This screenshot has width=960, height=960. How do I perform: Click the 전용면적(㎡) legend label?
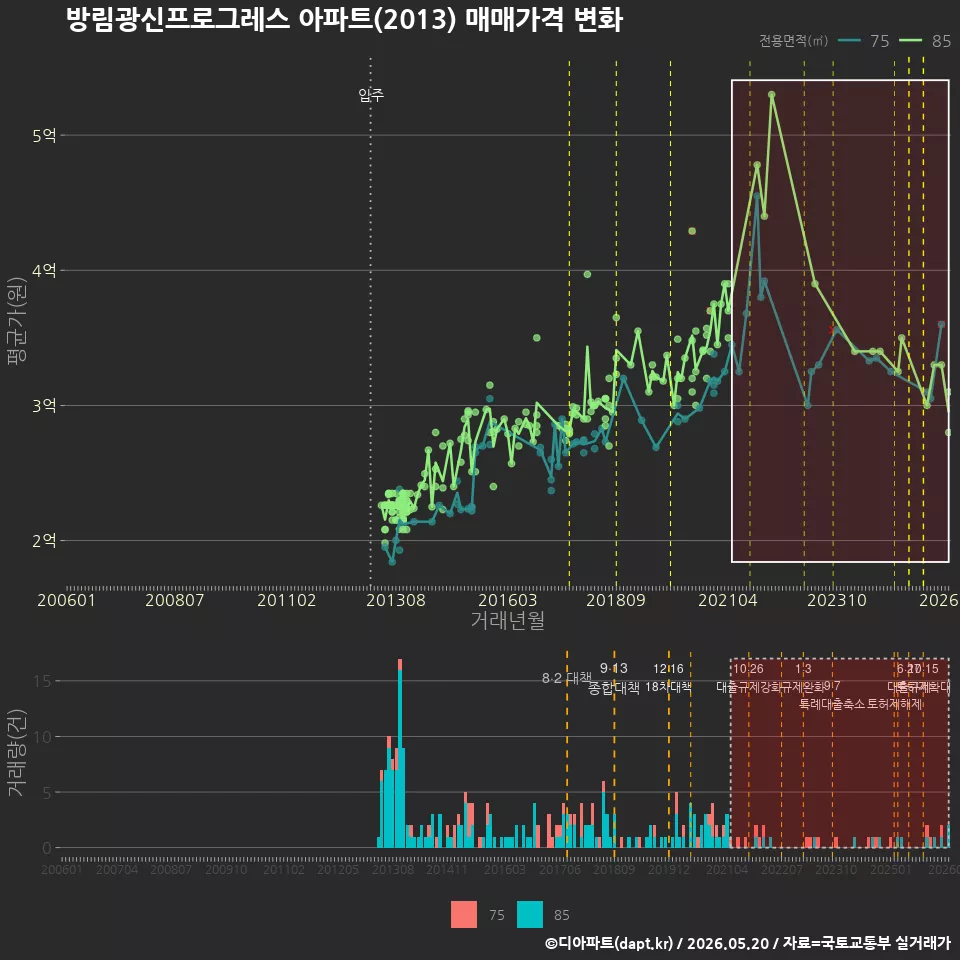[793, 41]
